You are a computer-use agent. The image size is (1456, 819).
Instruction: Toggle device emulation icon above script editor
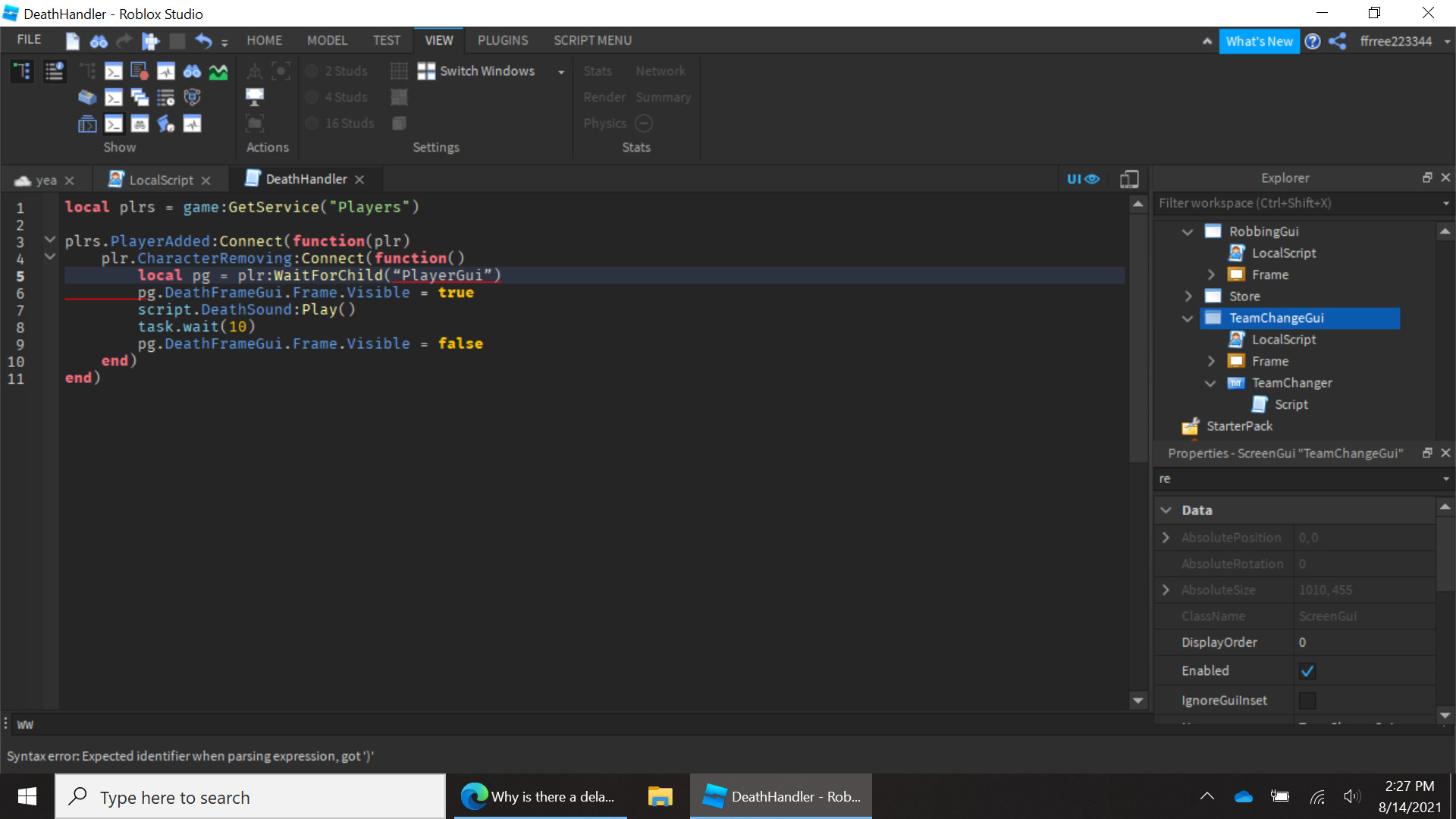click(x=1129, y=179)
